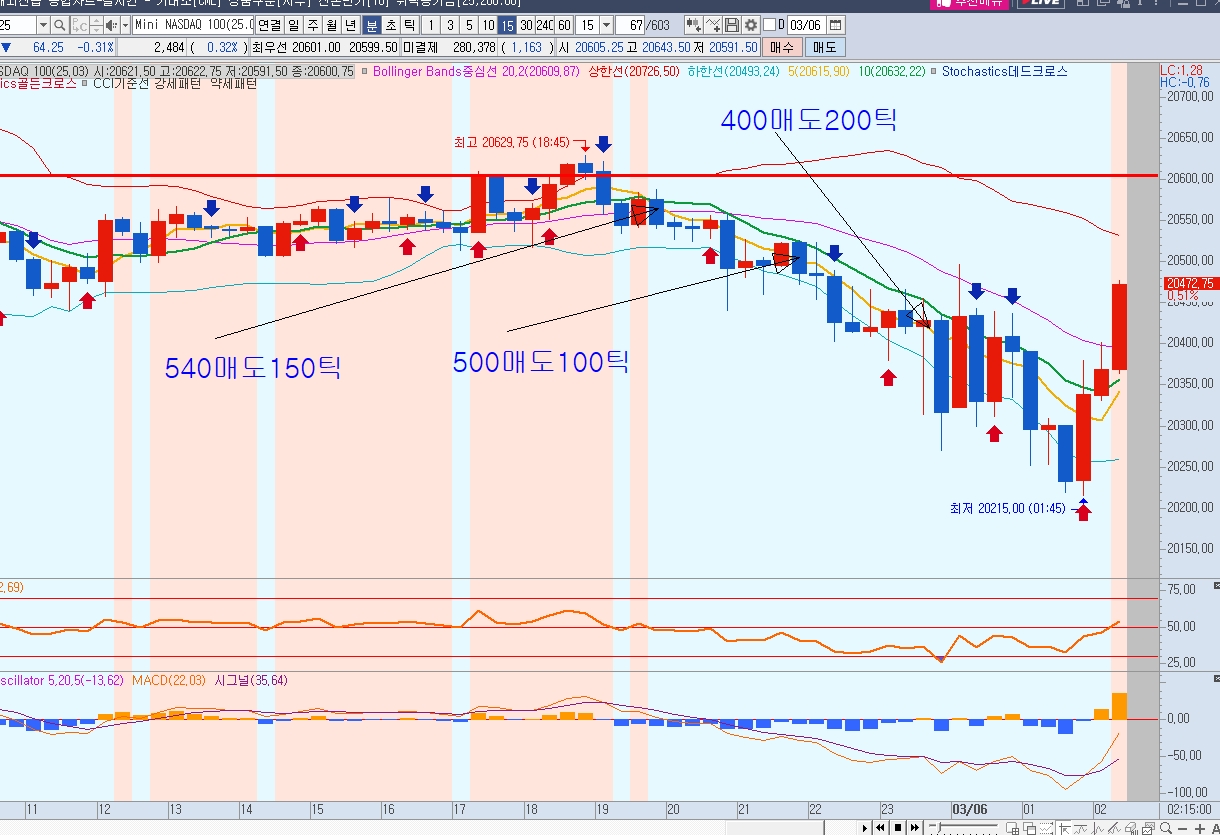Open the calendar date picker icon
The height and width of the screenshot is (835, 1220).
[x=836, y=25]
